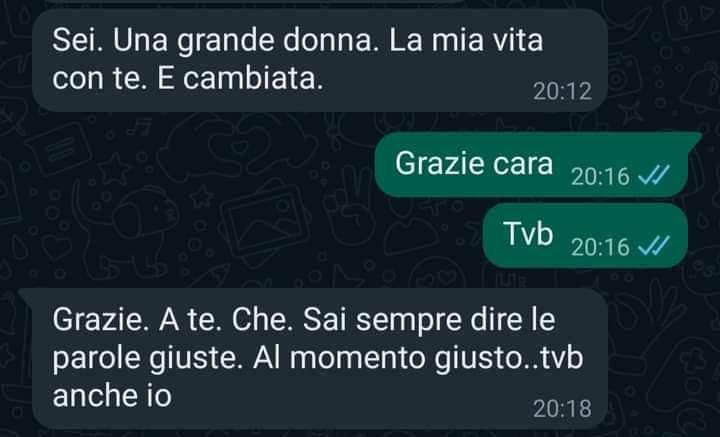Viewport: 720px width, 437px height.
Task: Click the tail corner of Grazie cara bubble
Action: [x=694, y=137]
